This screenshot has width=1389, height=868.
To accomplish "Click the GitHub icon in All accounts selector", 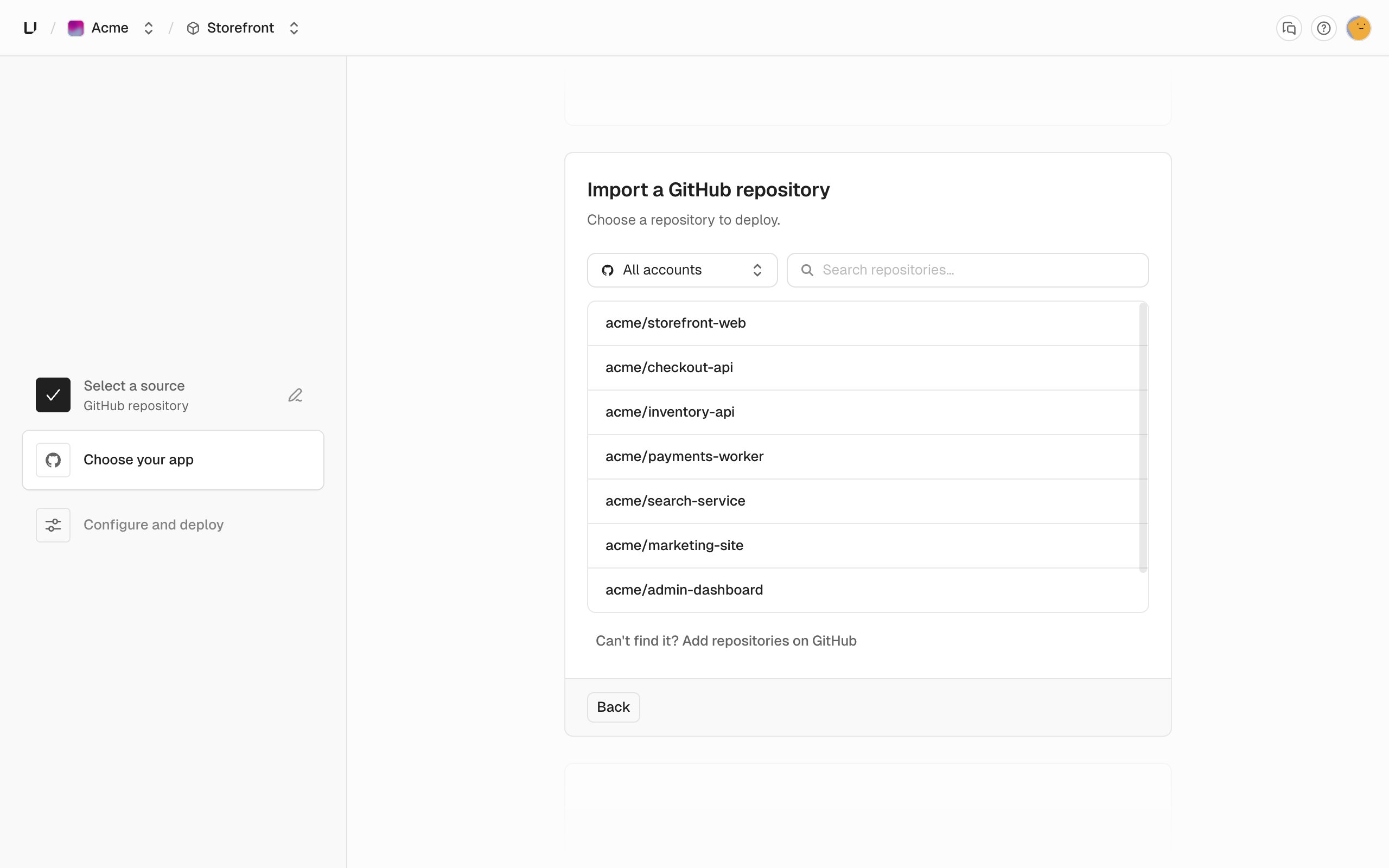I will (608, 270).
